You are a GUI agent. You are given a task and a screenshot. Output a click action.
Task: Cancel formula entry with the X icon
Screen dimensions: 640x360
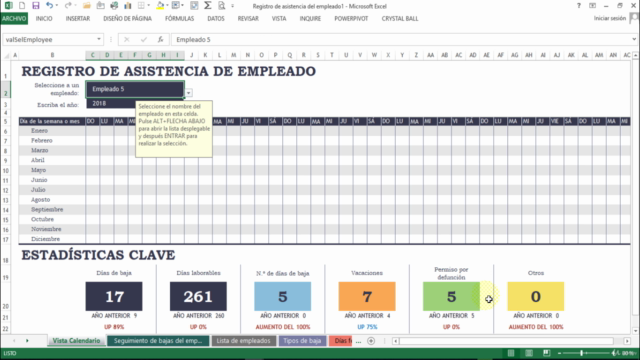click(x=127, y=40)
